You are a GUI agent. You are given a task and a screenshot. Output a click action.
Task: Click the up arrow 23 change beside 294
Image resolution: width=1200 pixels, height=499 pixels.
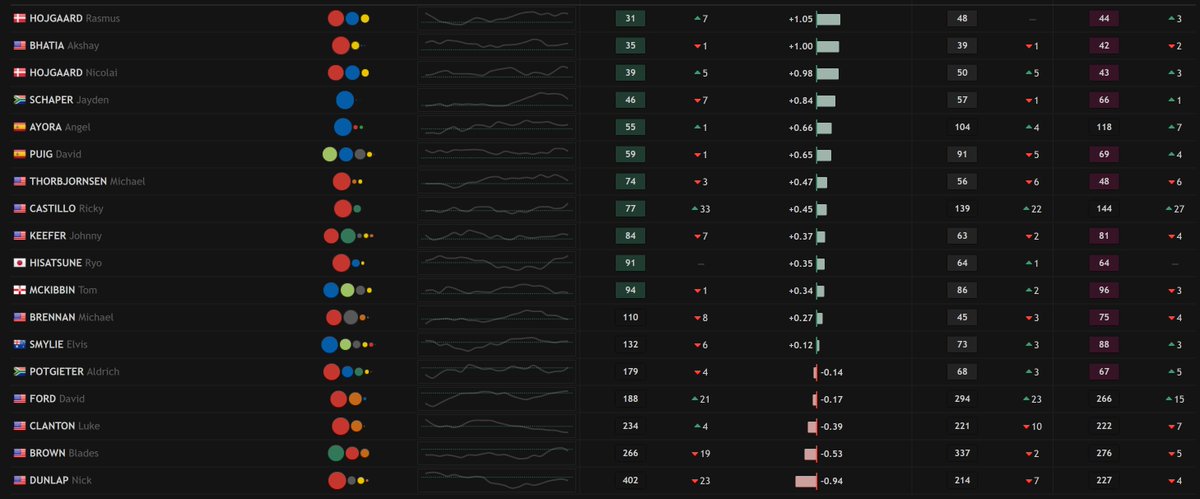pyautogui.click(x=1032, y=399)
